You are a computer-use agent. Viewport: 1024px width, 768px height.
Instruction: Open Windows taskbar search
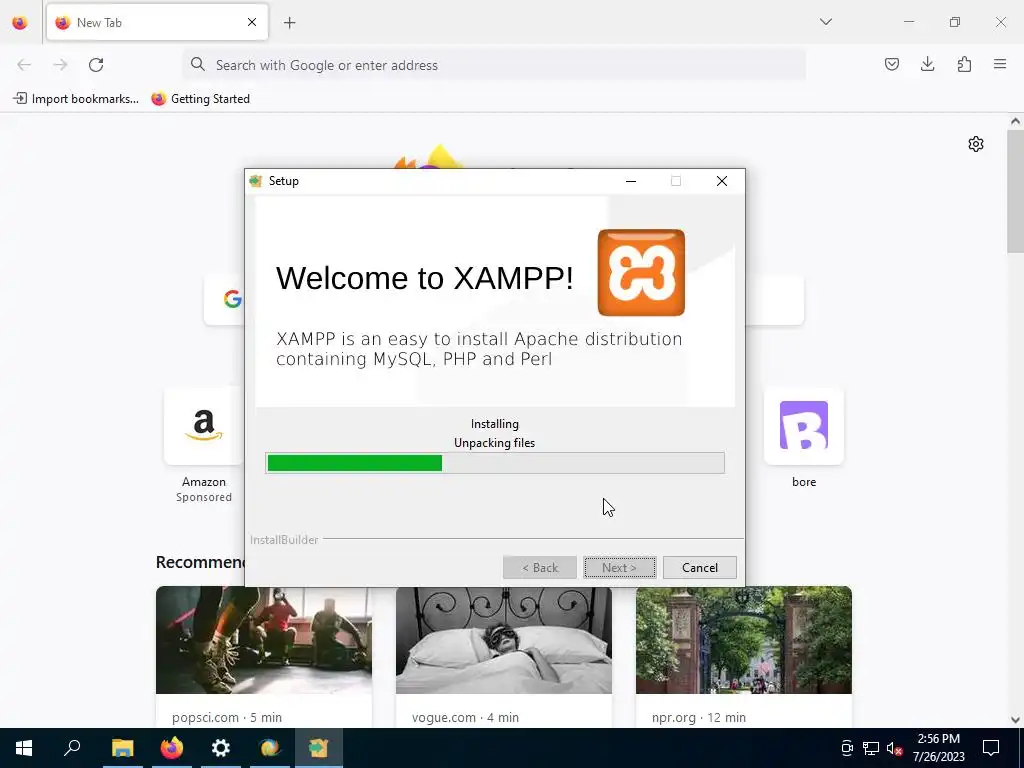(x=72, y=748)
